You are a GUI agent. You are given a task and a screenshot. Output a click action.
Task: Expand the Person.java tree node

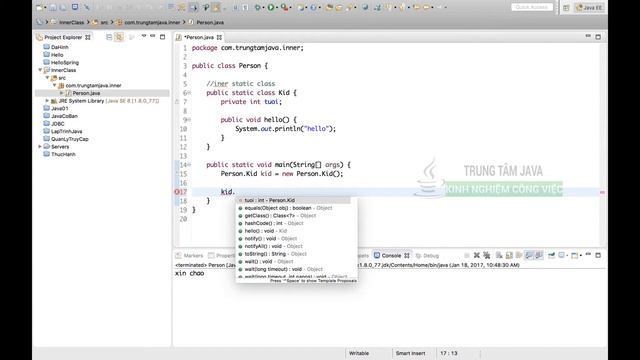click(x=62, y=93)
